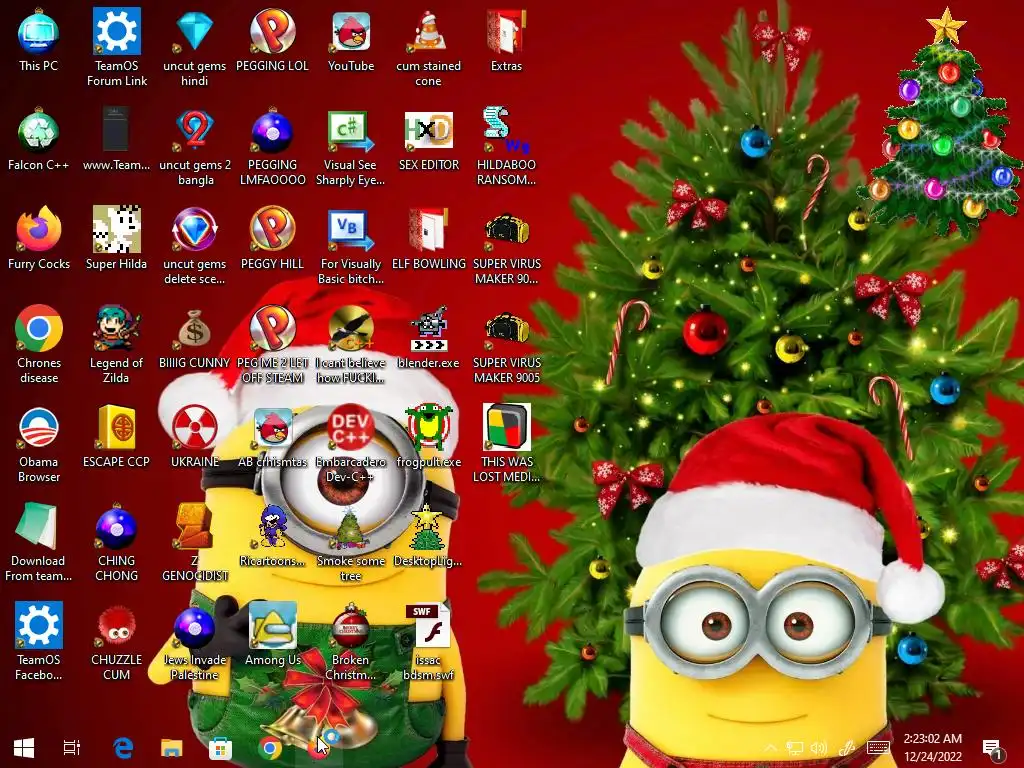Open Task View on the taskbar
1024x768 pixels.
(72, 748)
